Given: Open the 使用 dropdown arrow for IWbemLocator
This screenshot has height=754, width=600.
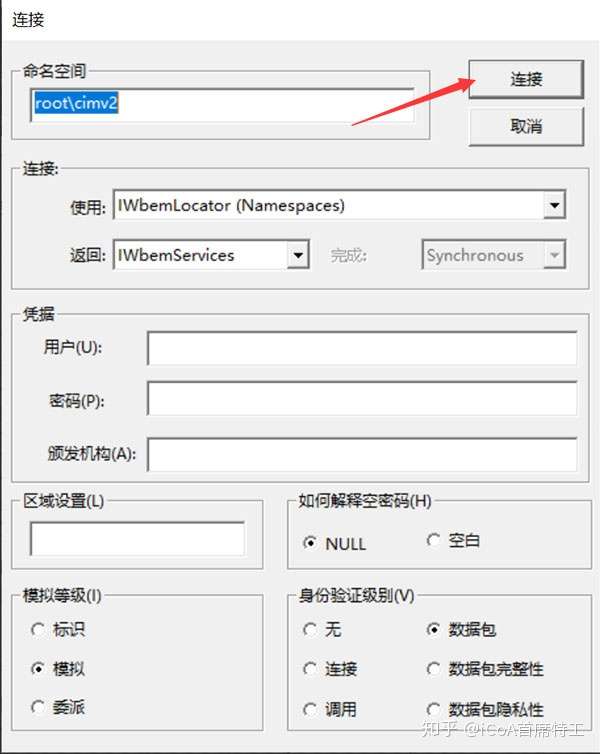Looking at the screenshot, I should 554,205.
